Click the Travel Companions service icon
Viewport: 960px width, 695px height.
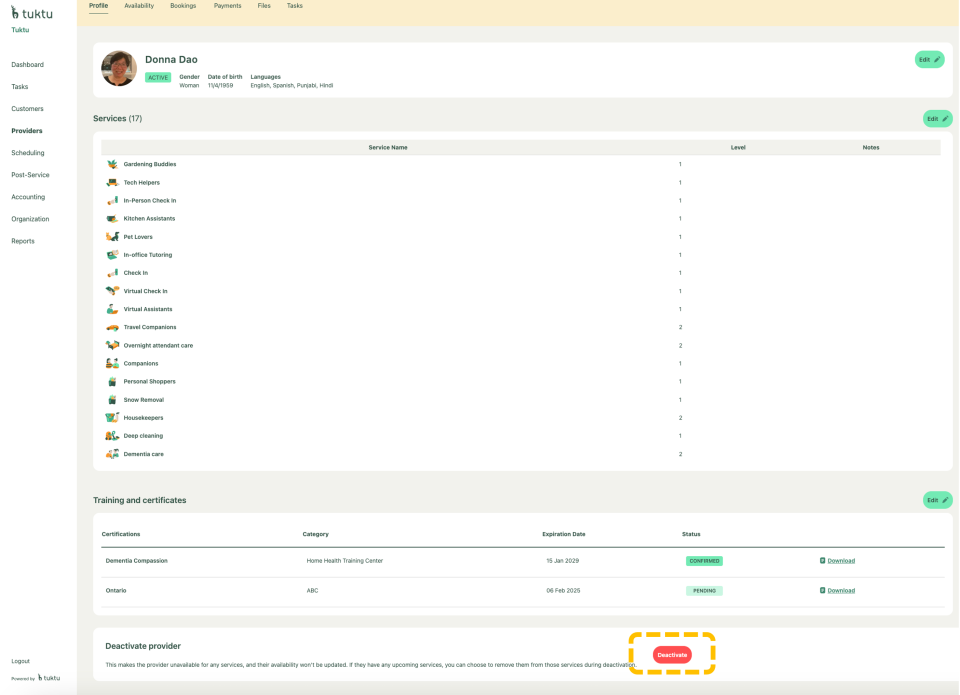112,327
